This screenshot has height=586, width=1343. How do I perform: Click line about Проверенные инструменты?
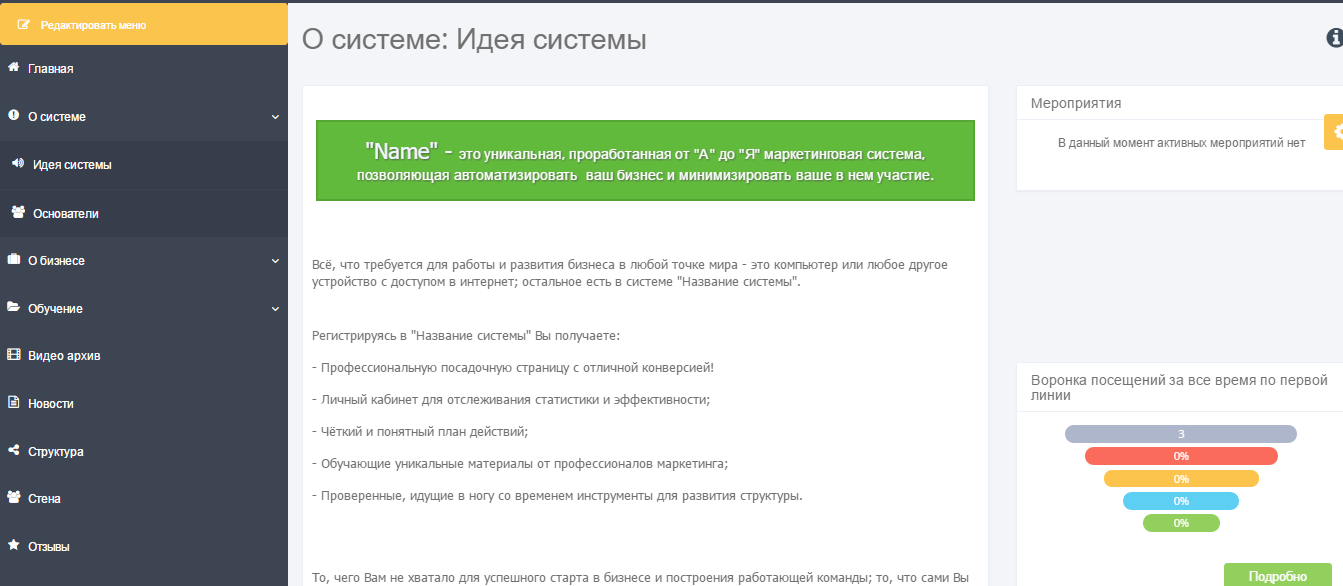557,496
